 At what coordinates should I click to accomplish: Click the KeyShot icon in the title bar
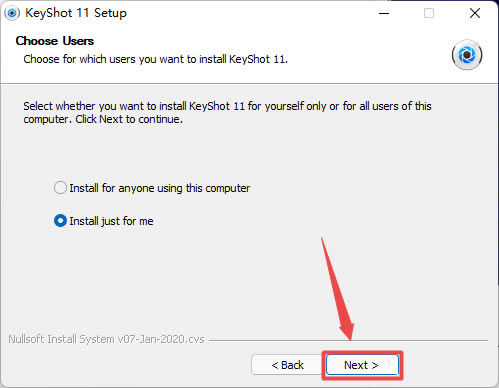[12, 13]
